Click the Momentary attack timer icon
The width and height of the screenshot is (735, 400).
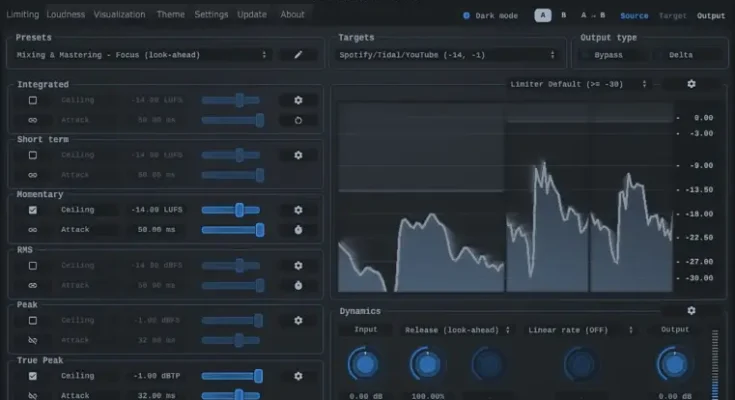click(x=298, y=230)
